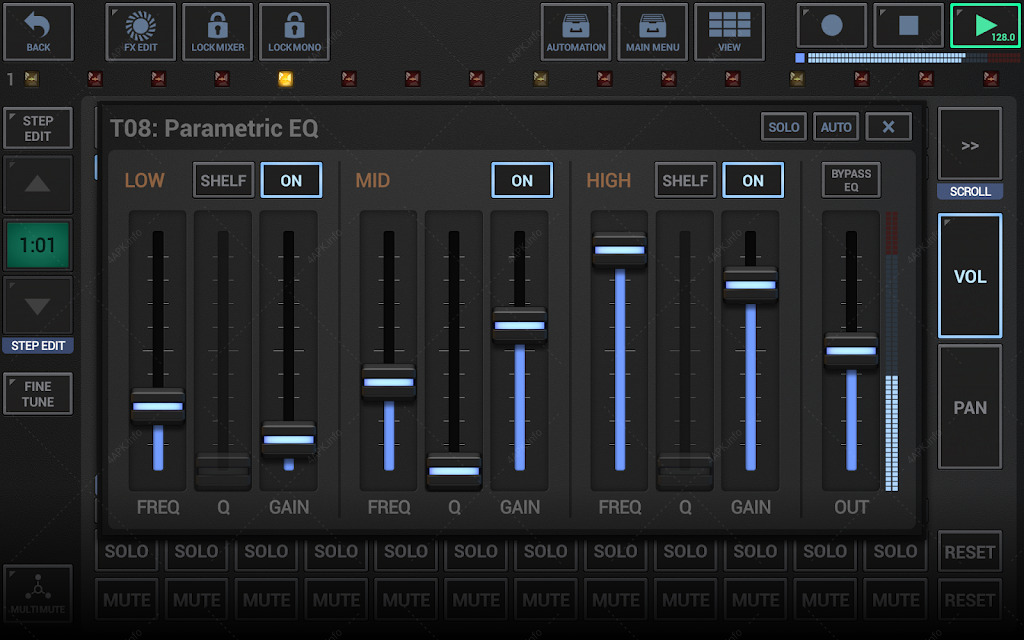Go back with the BACK arrow button
Screen dimensions: 1024x640
click(x=38, y=31)
